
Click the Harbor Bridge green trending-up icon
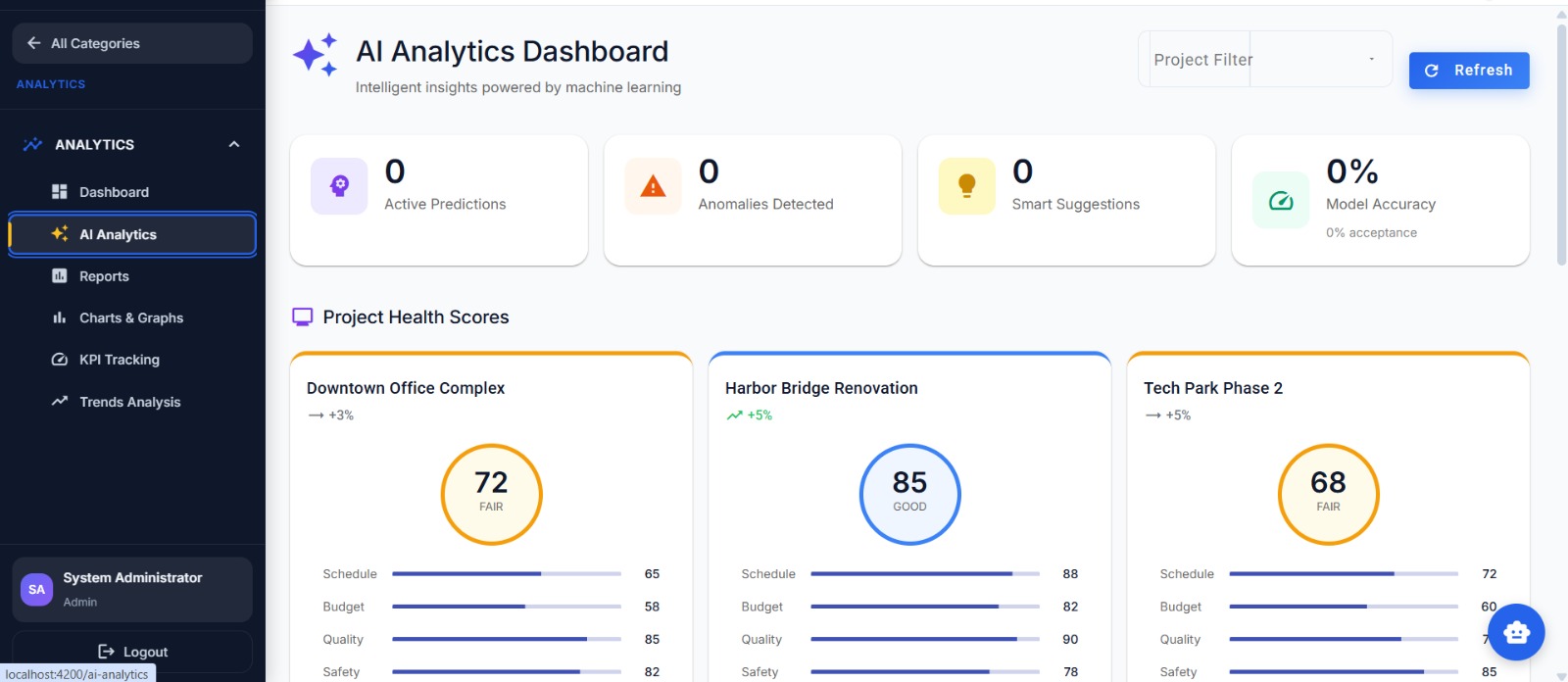pyautogui.click(x=734, y=415)
